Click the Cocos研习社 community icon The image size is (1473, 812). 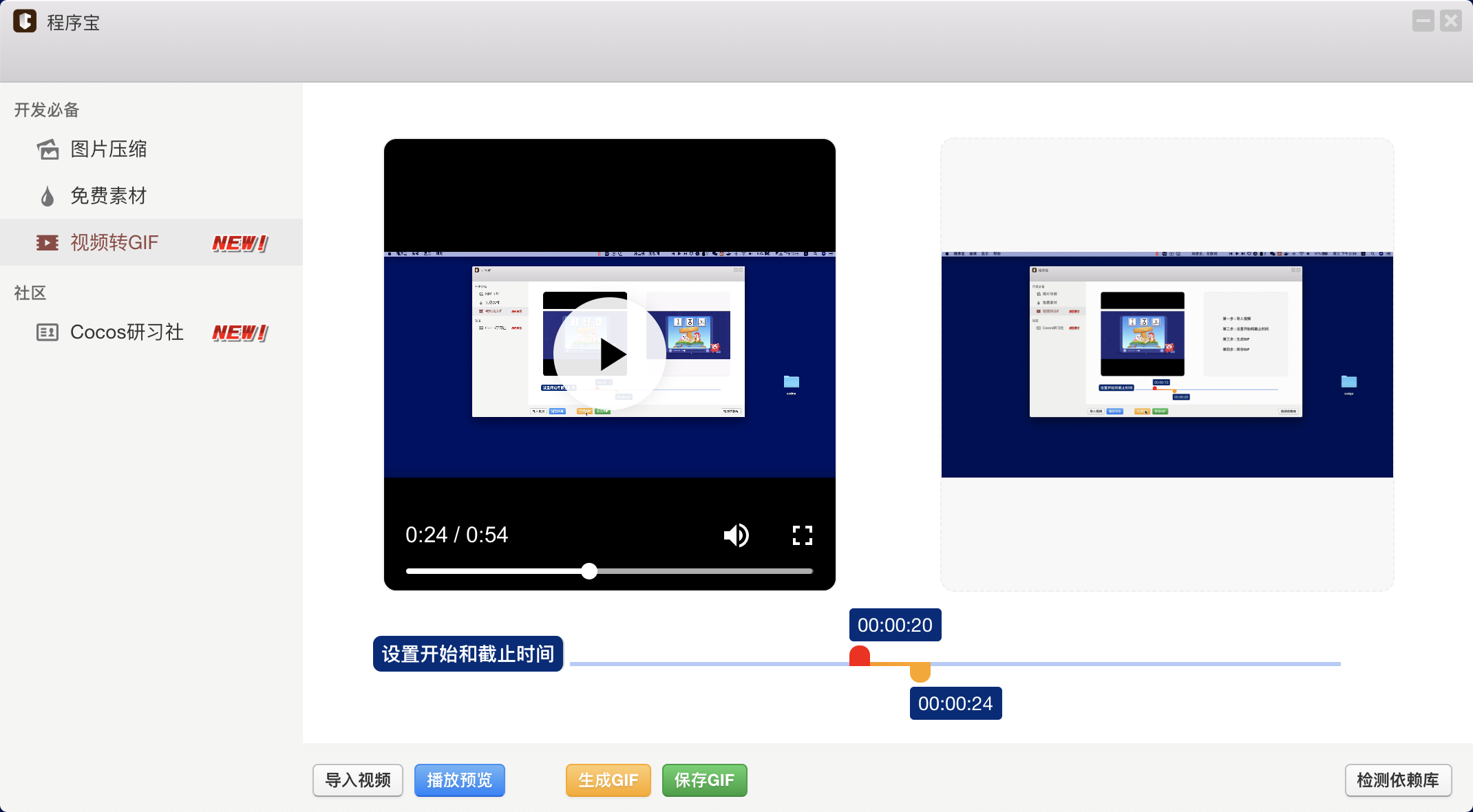click(x=47, y=332)
